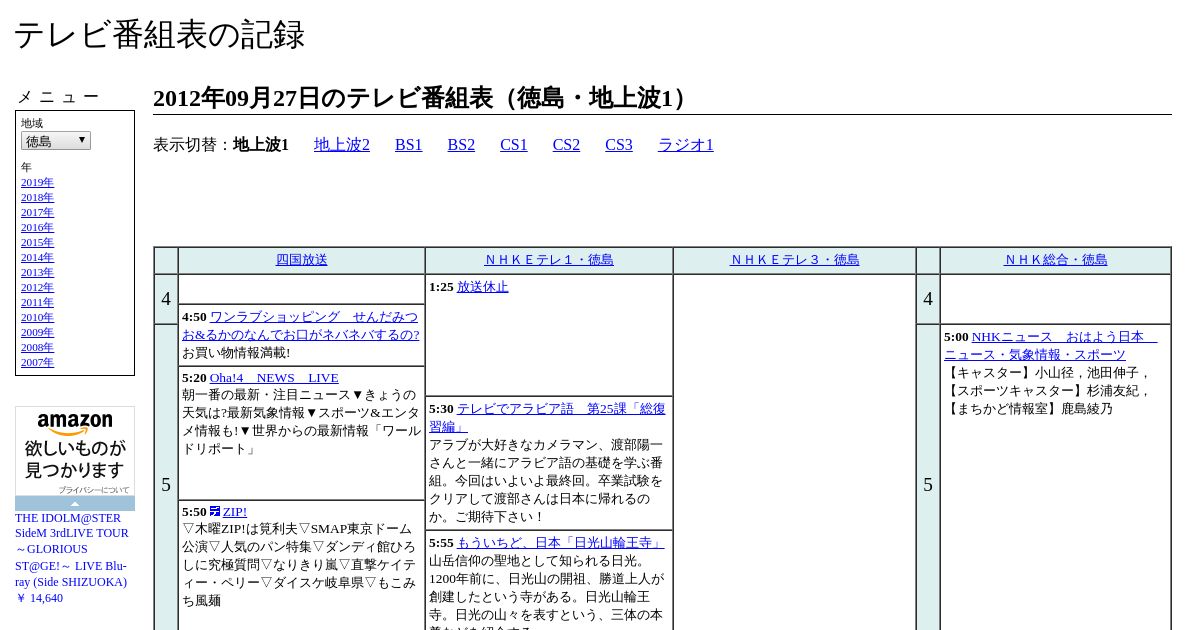This screenshot has width=1200, height=630.
Task: Open the 2010年 archive link
Action: pyautogui.click(x=37, y=317)
